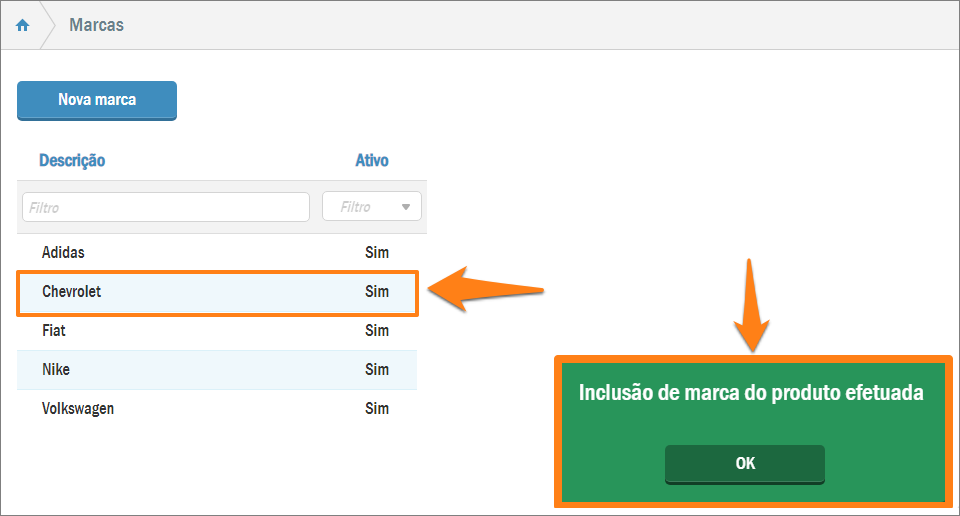Viewport: 960px width, 516px height.
Task: Click the Sim value for Adidas
Action: point(377,253)
